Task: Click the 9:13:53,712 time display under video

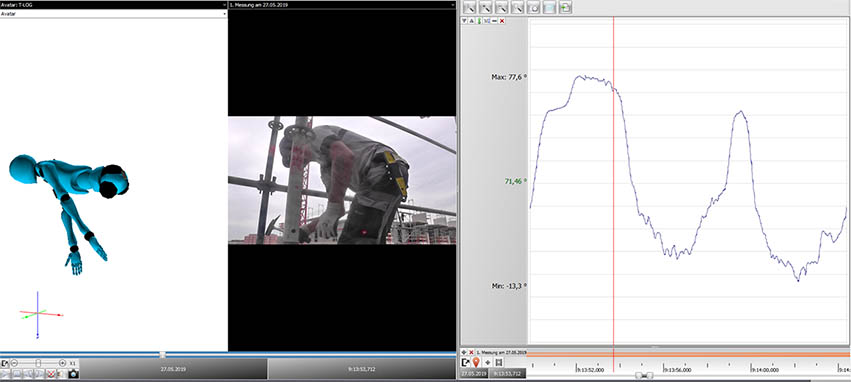Action: coord(361,369)
